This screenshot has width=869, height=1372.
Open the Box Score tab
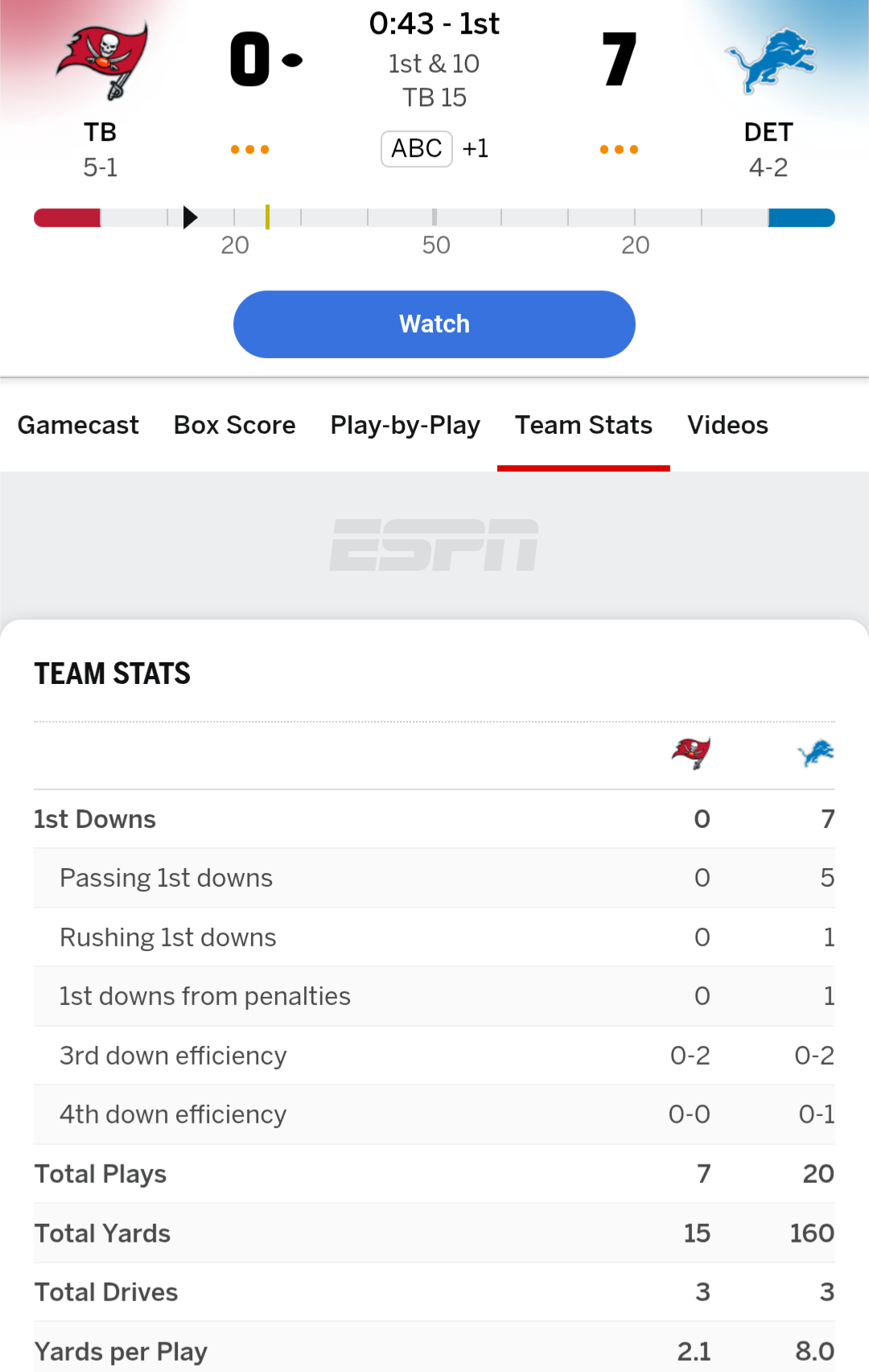pos(235,425)
